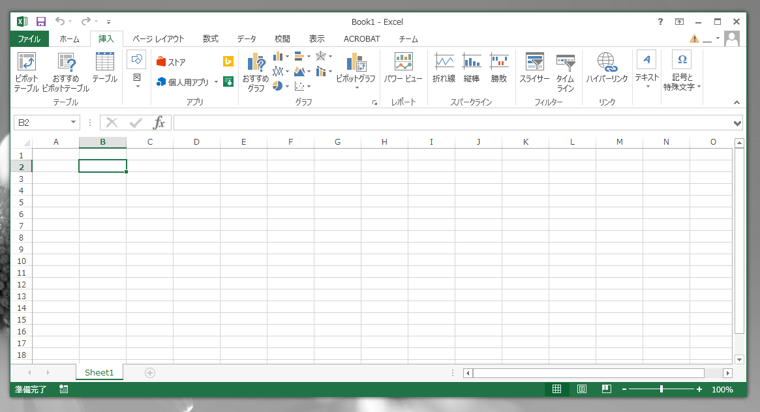Click the People Graph app icon
Screen dimensions: 760x412
click(228, 81)
